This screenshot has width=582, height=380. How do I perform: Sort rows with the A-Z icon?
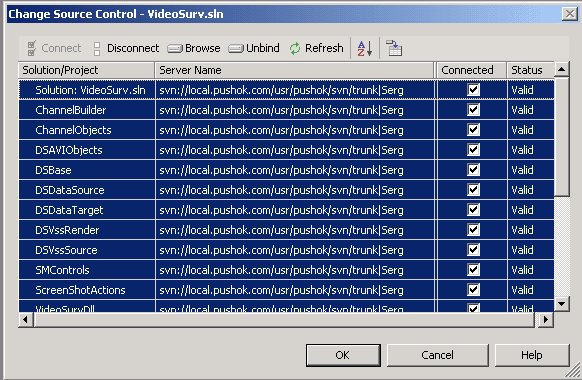coord(364,48)
